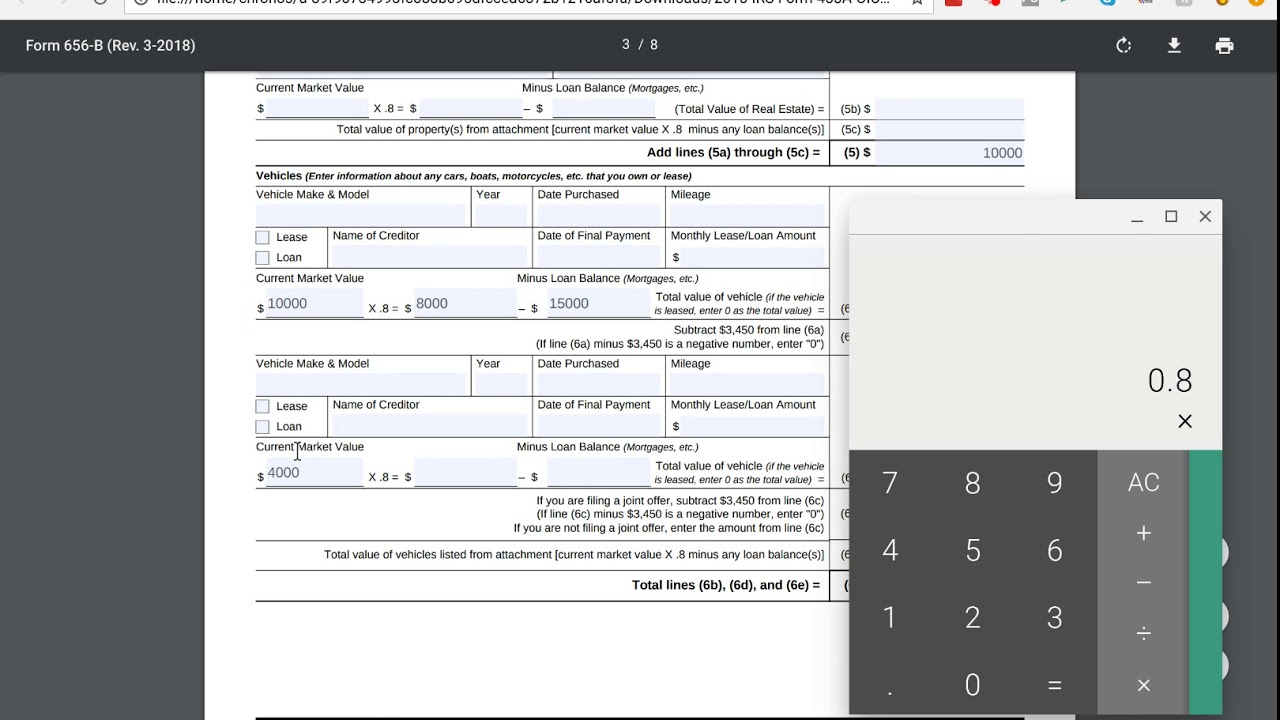Viewport: 1280px width, 720px height.
Task: Click second vehicle market value field 4000
Action: 314,473
